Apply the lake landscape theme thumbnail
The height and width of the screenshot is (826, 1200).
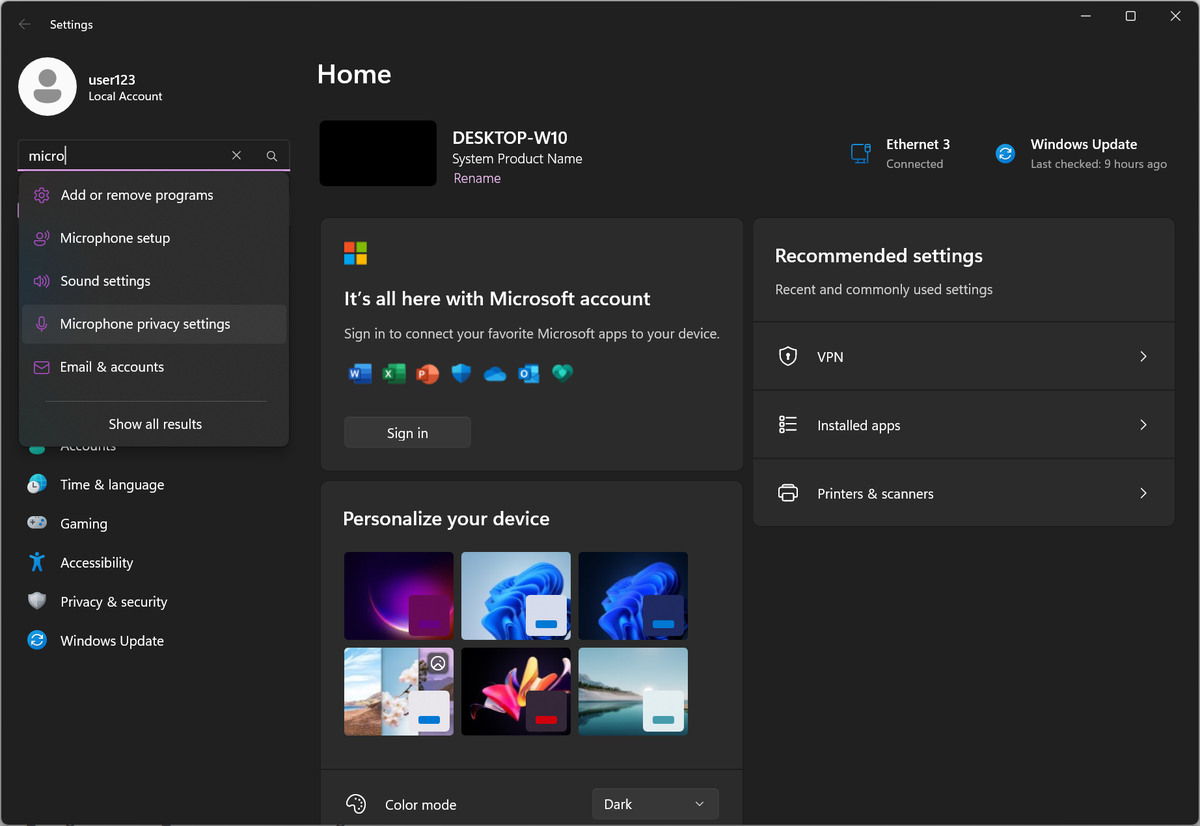click(633, 692)
